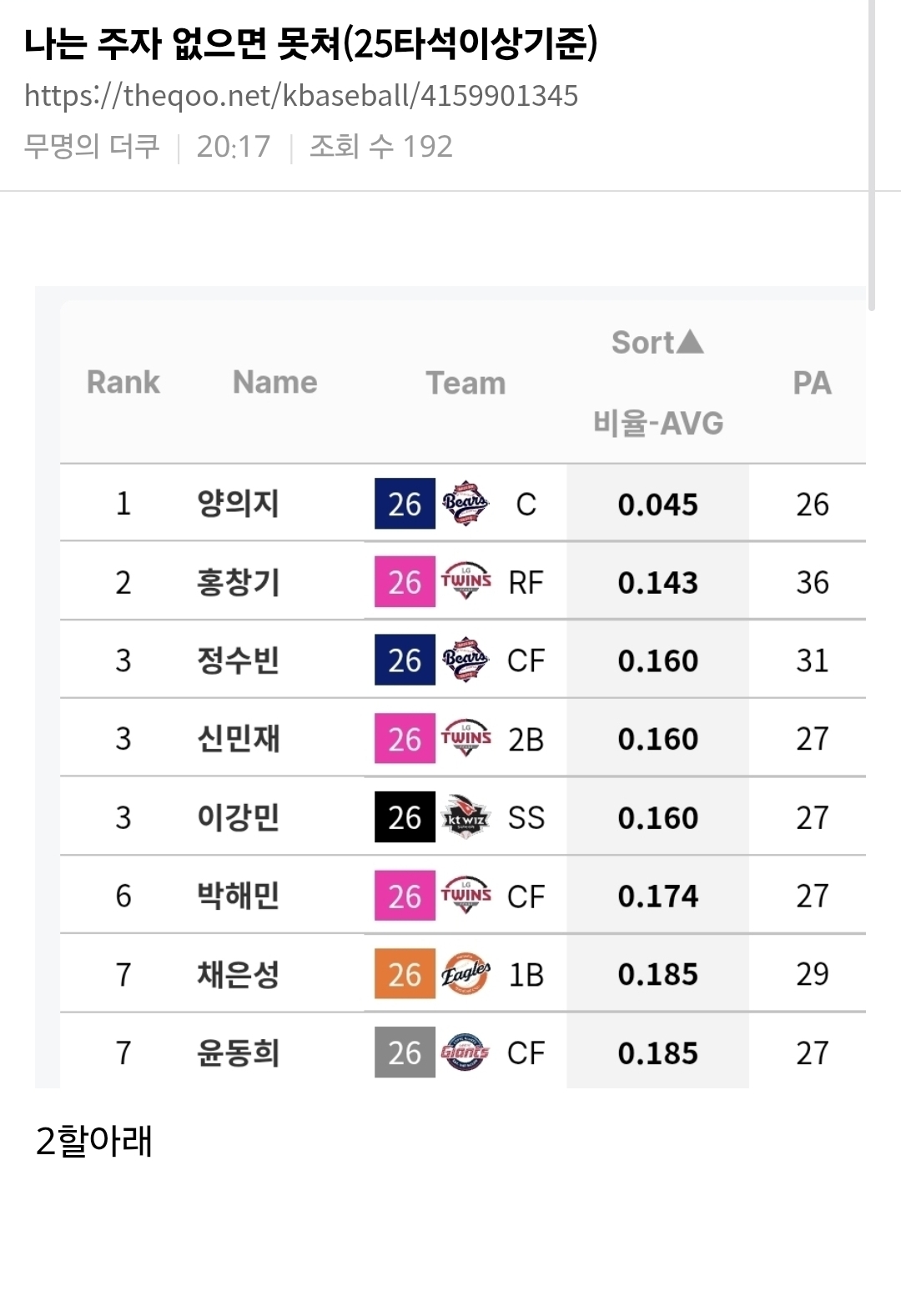901x1316 pixels.
Task: Click the Rank column header
Action: 123,383
